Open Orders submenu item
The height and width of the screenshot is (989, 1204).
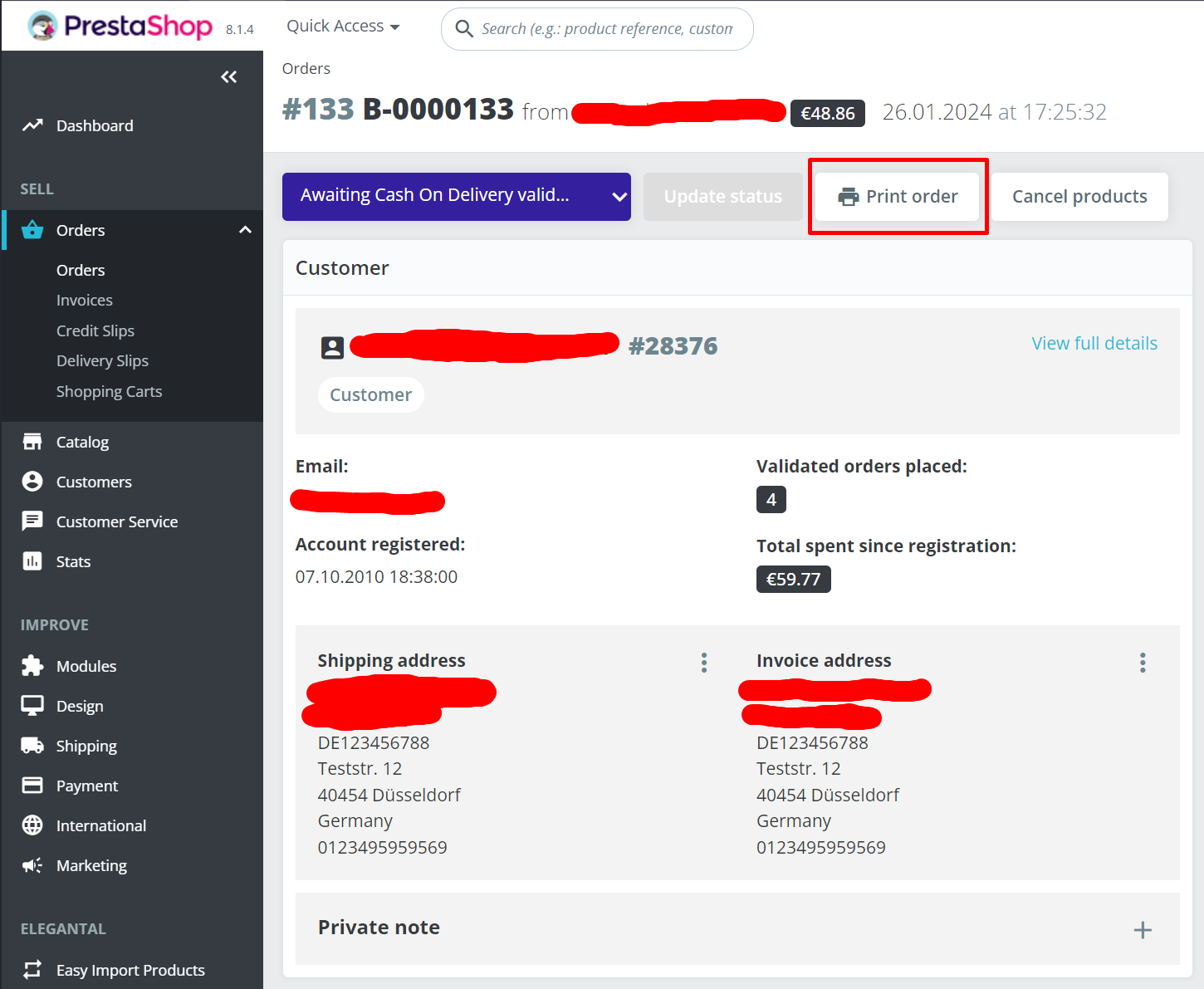click(81, 270)
